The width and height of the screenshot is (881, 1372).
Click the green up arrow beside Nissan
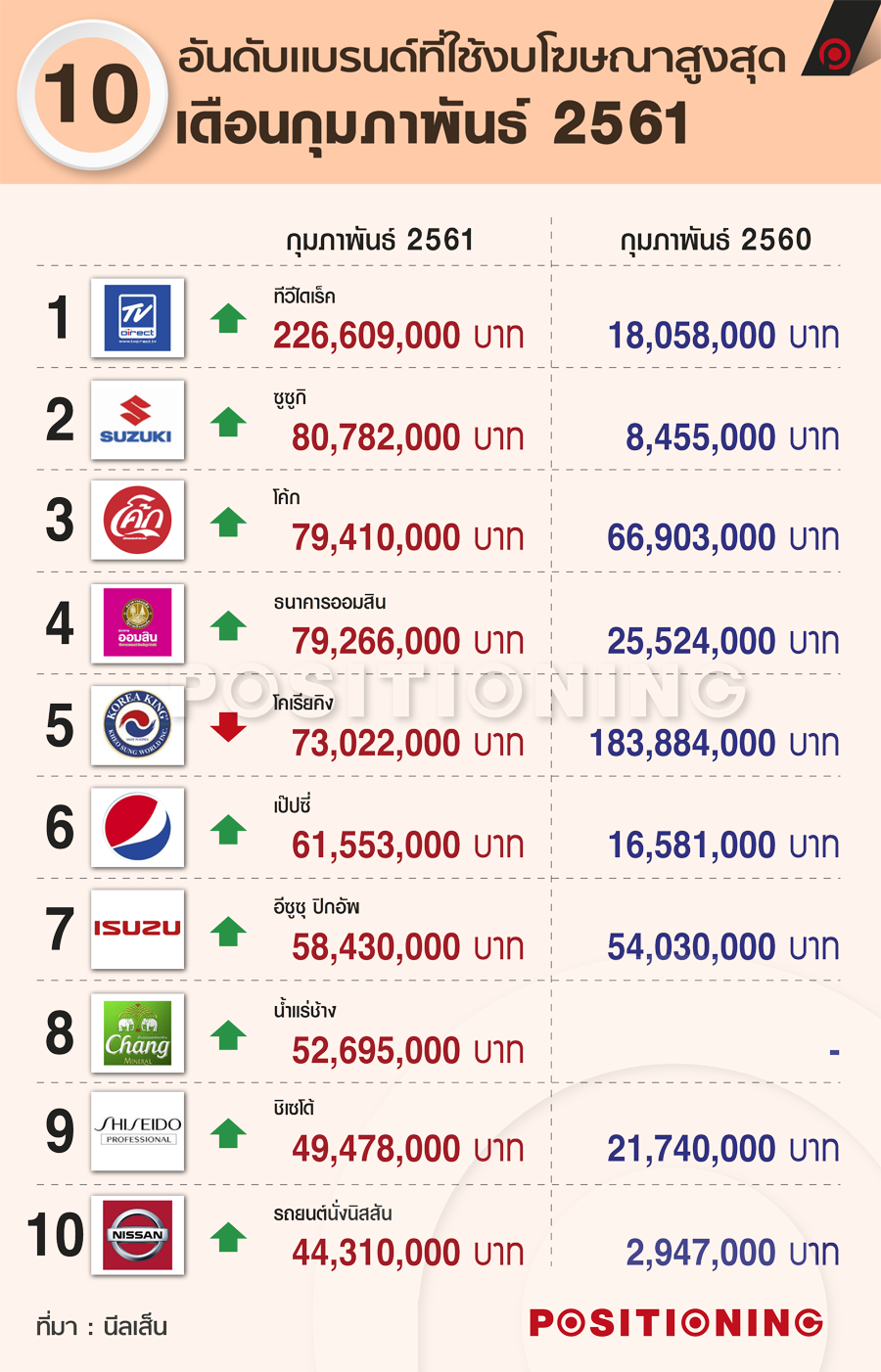pos(228,1236)
